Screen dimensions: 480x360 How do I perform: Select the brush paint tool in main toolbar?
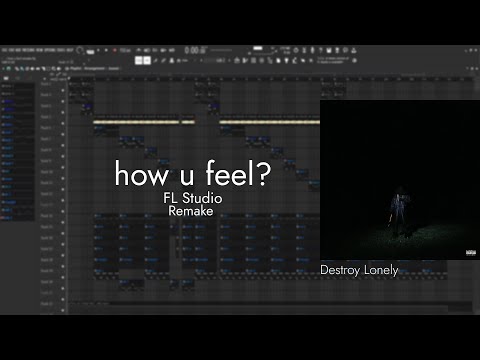pos(163,61)
